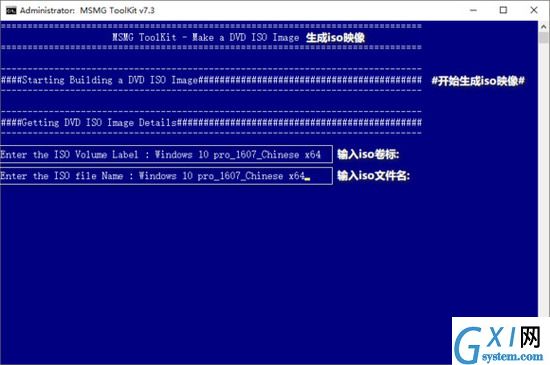The image size is (550, 365).
Task: Click the '输入iso卷标:' annotation text
Action: (368, 154)
